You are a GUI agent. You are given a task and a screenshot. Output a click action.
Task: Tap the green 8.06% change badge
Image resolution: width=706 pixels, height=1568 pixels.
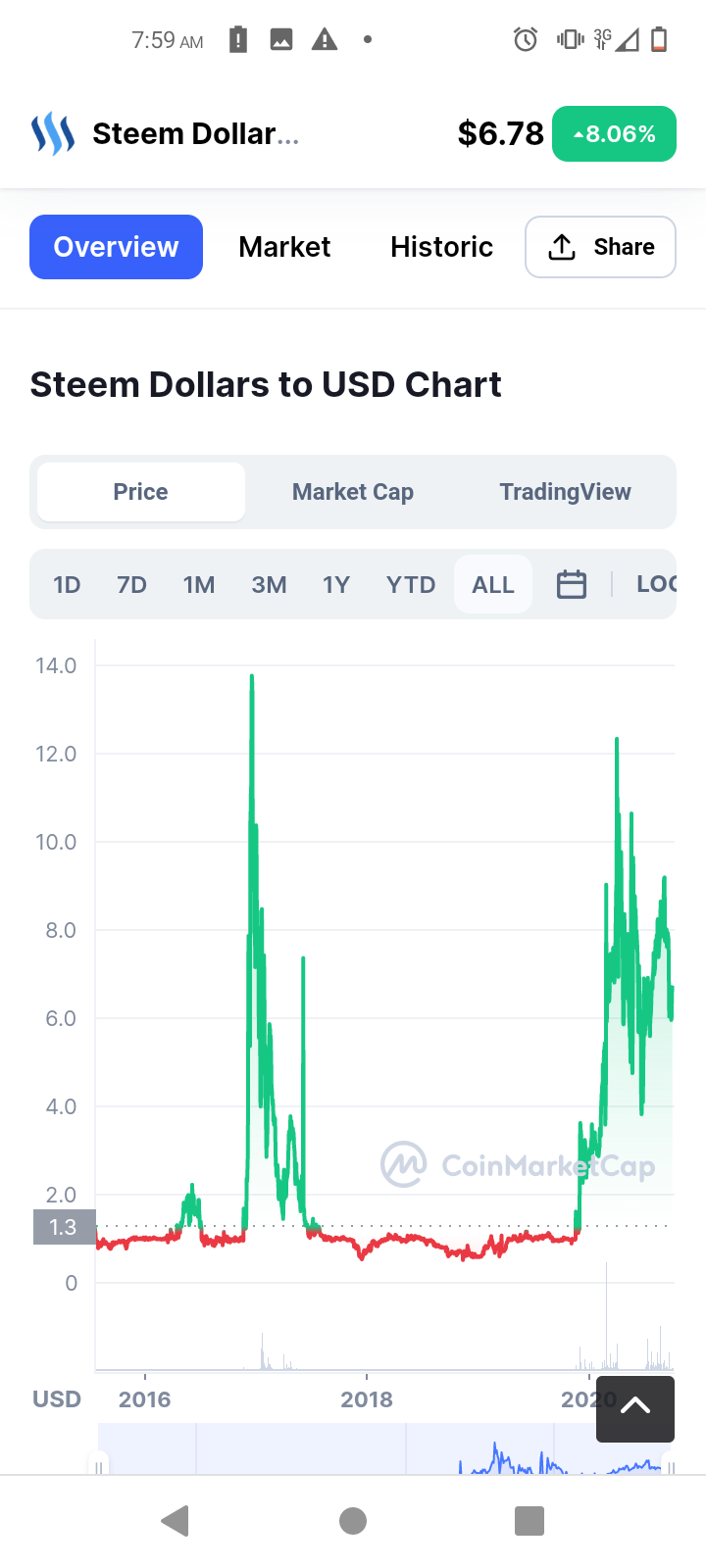click(614, 134)
